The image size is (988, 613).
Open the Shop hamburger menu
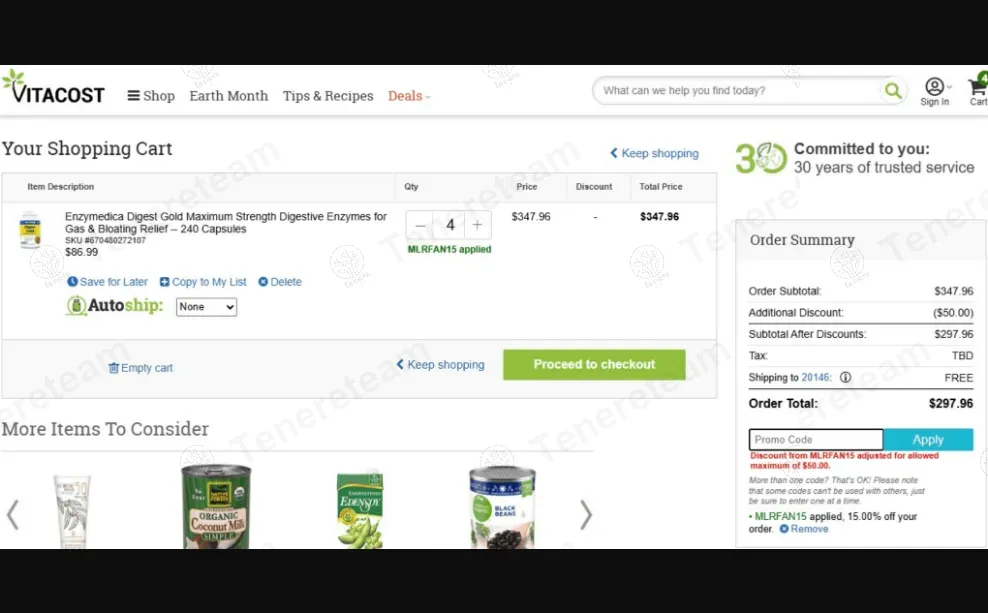[x=151, y=96]
